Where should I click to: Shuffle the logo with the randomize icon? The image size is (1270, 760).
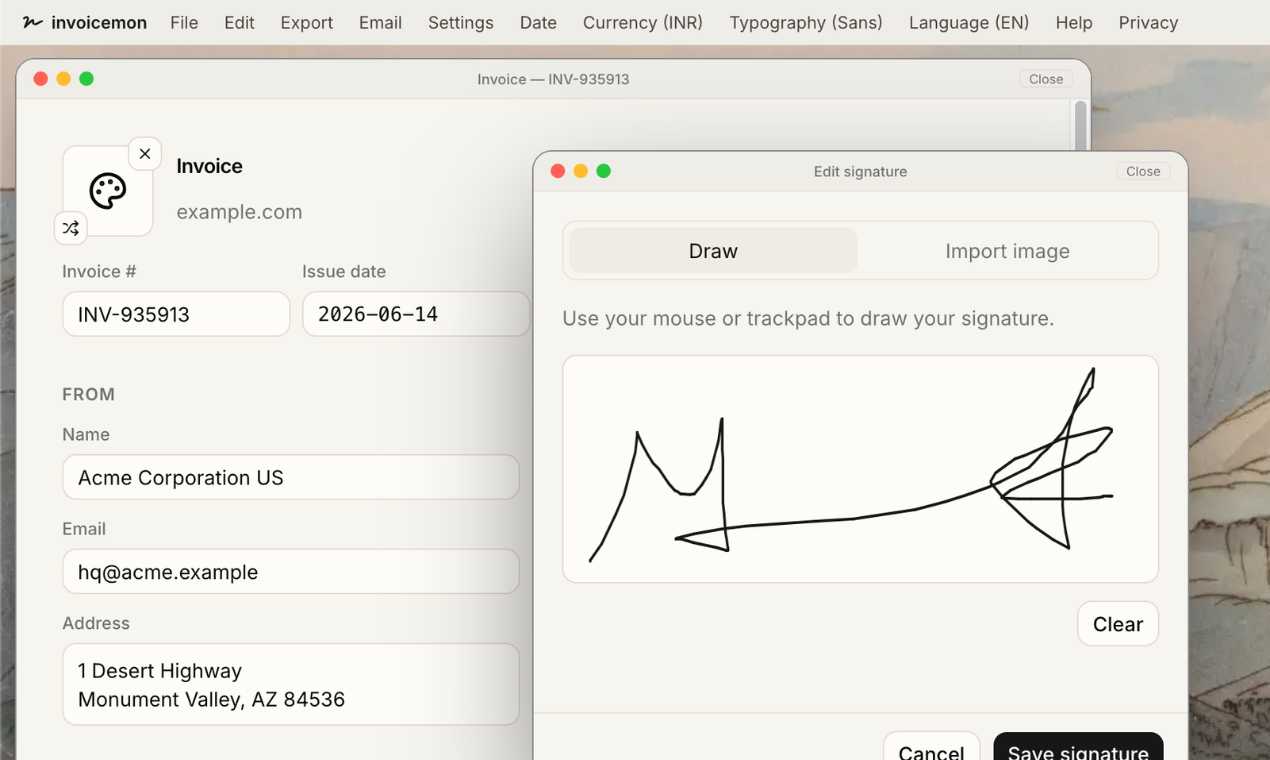coord(71,228)
